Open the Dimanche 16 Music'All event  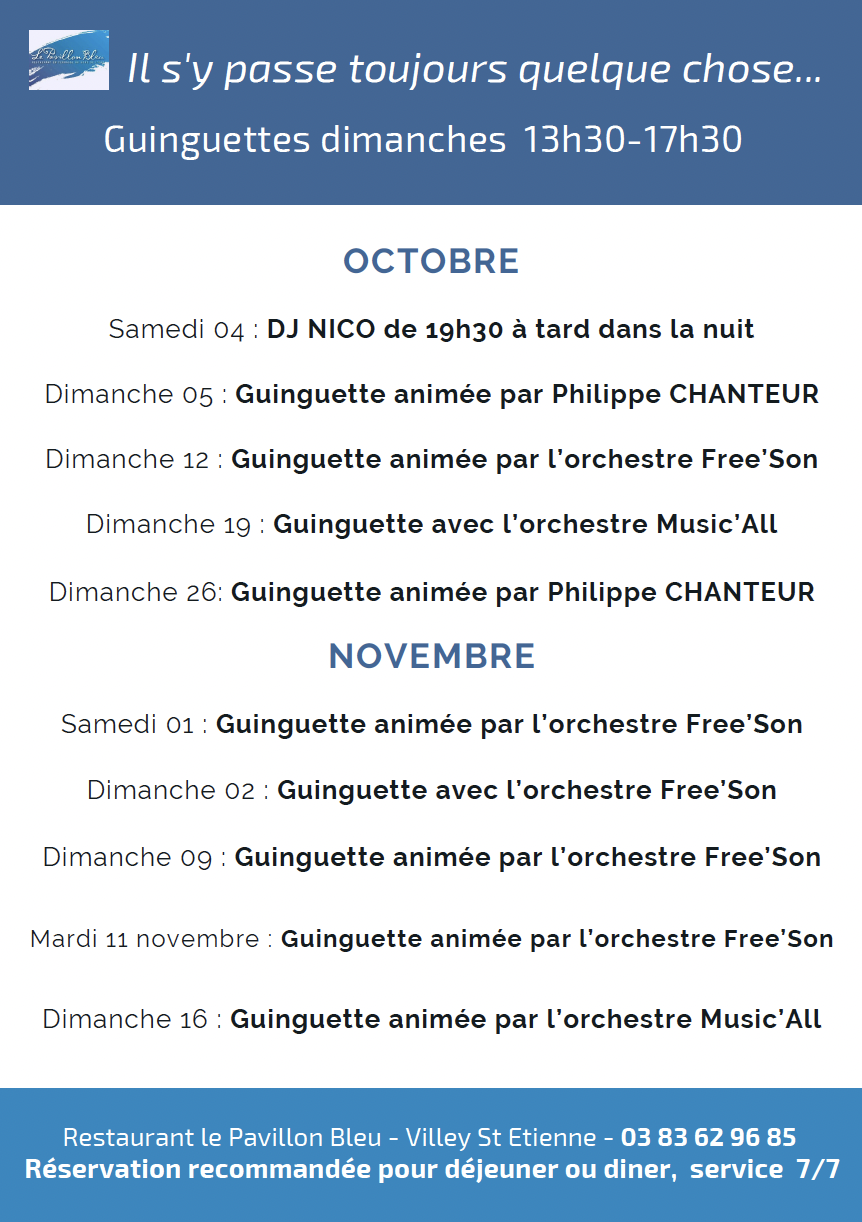(431, 1019)
